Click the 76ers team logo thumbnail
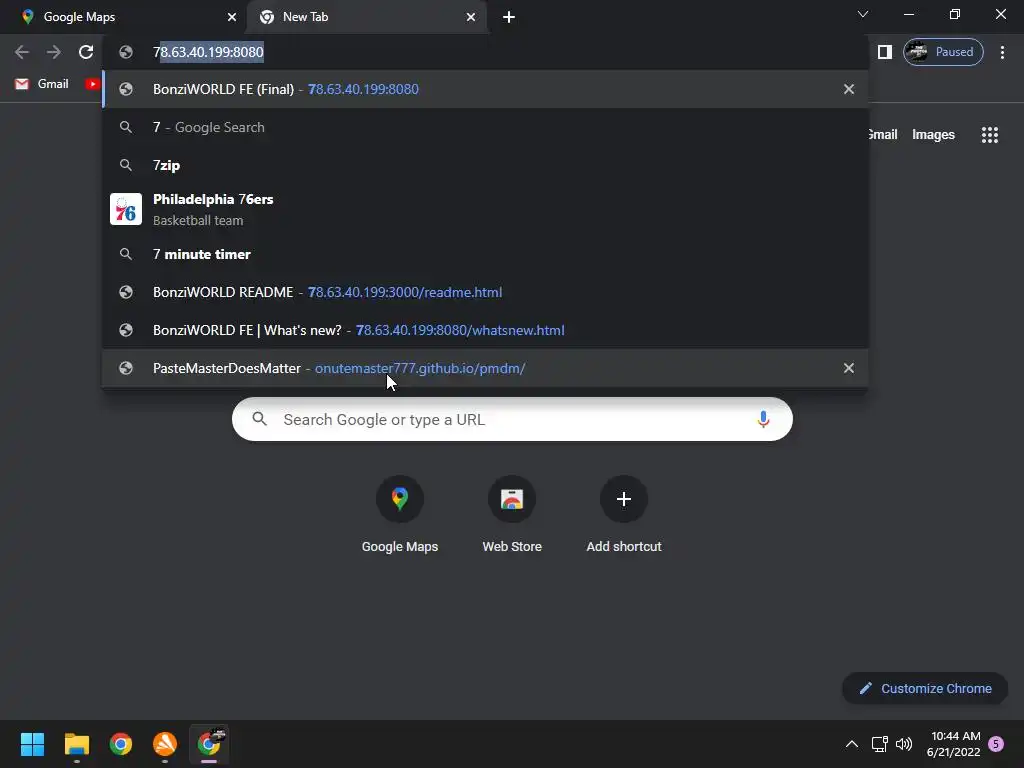 pos(125,209)
